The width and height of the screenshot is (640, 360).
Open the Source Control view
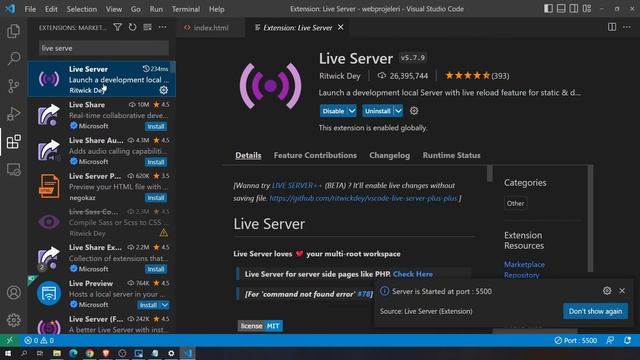13,86
